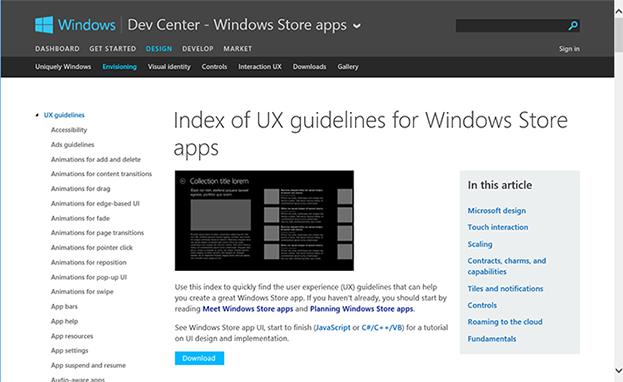Open Accessibility in the sidebar

point(69,130)
